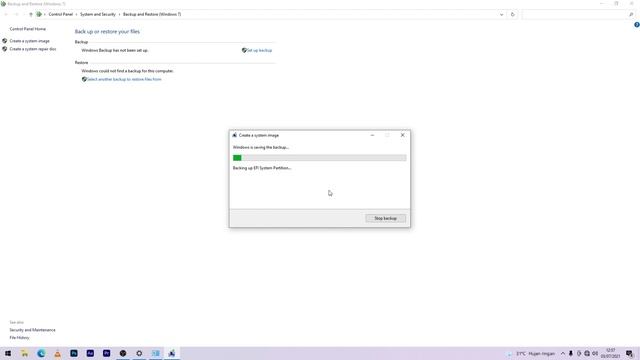Click the microphone tray icon
Screen dimensions: 640x360
[571, 353]
